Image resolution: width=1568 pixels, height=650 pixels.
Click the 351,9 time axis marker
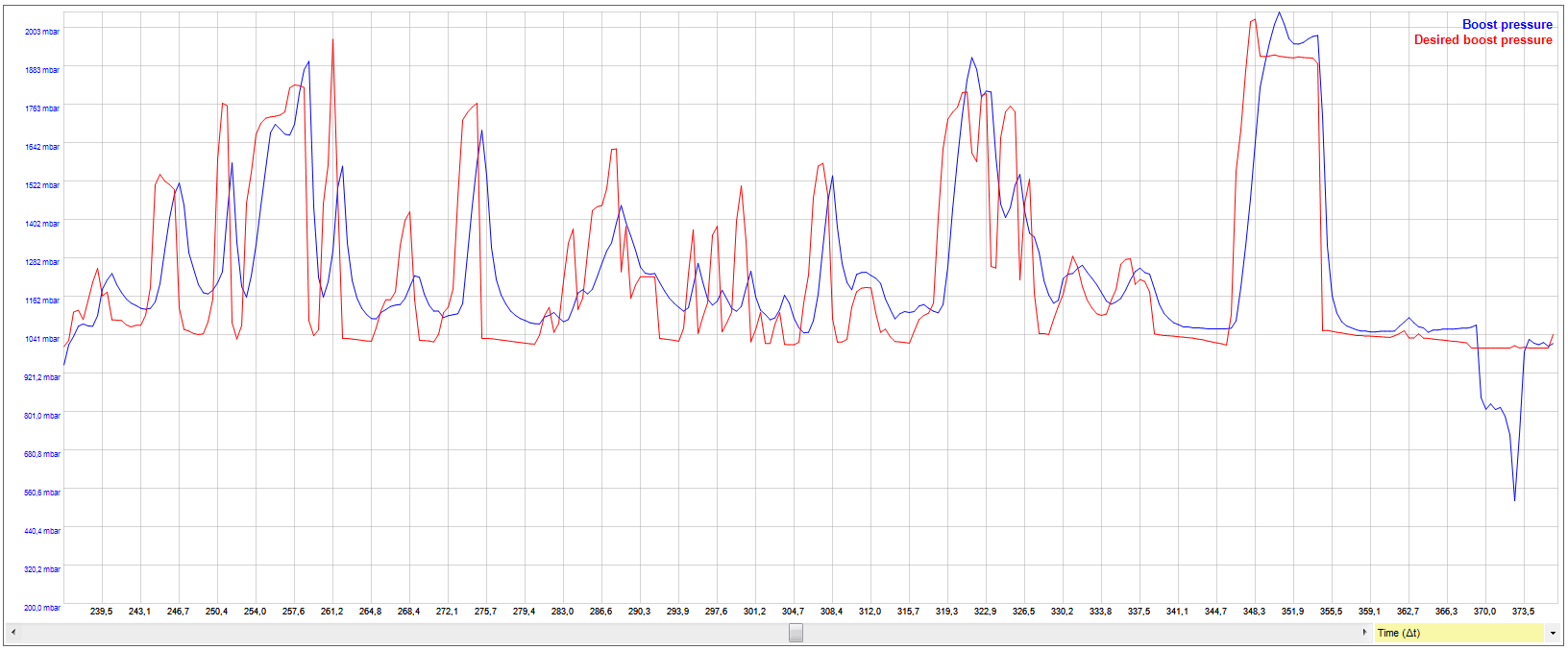[1292, 612]
